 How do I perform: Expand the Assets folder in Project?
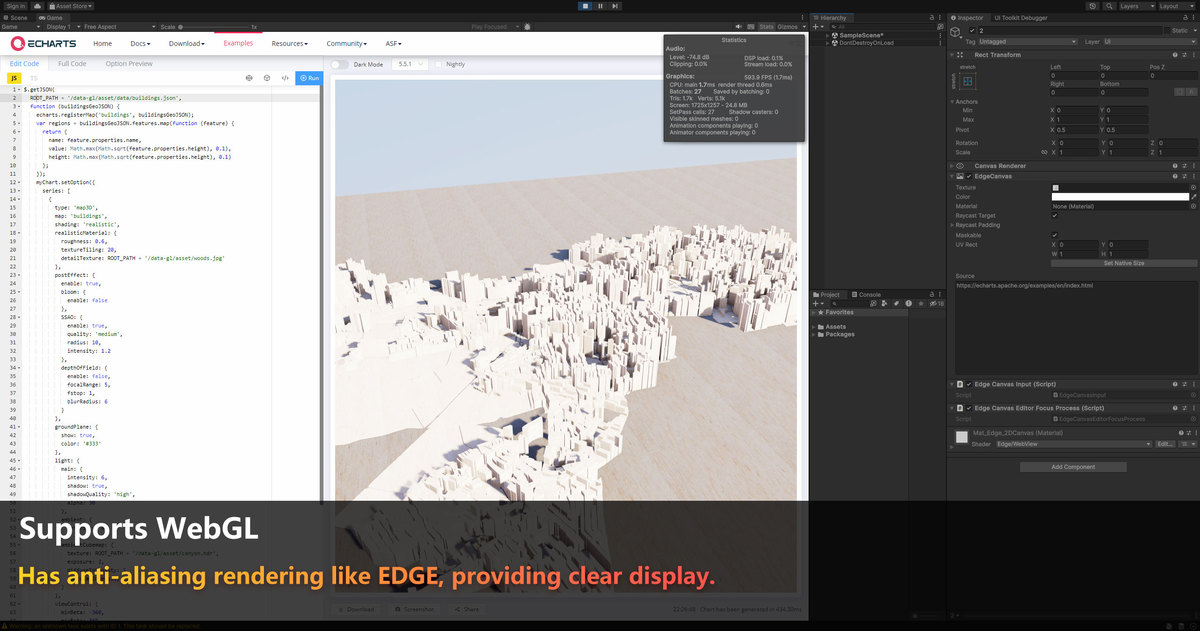815,327
